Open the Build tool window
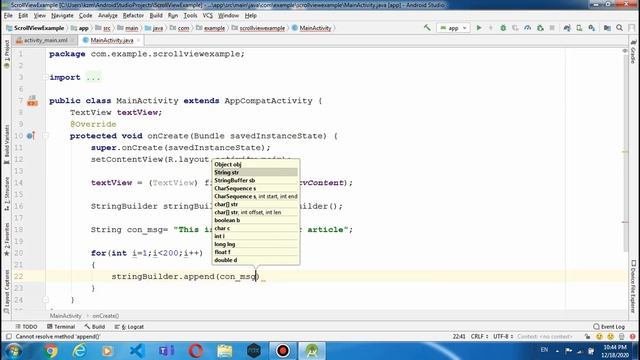Viewport: 640px width, 360px height. pos(95,327)
